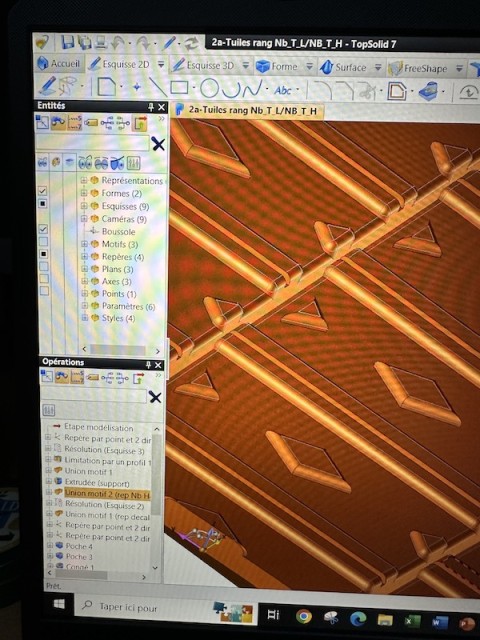Select the circle sketch tool
Screen dimensions: 480x640
point(209,88)
